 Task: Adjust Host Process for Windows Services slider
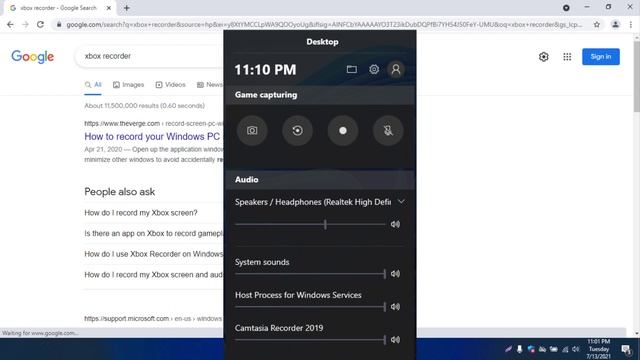click(311, 307)
